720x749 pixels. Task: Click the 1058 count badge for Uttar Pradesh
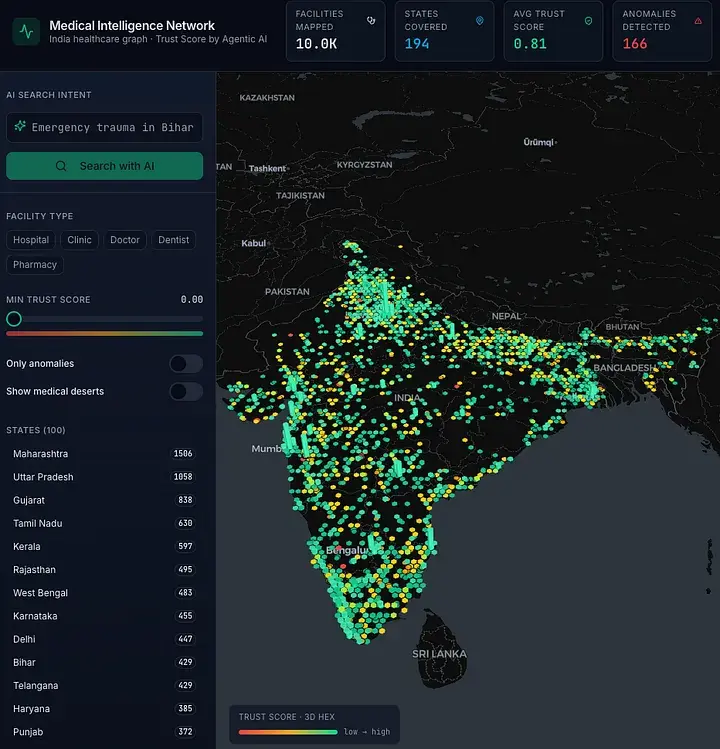pos(183,477)
